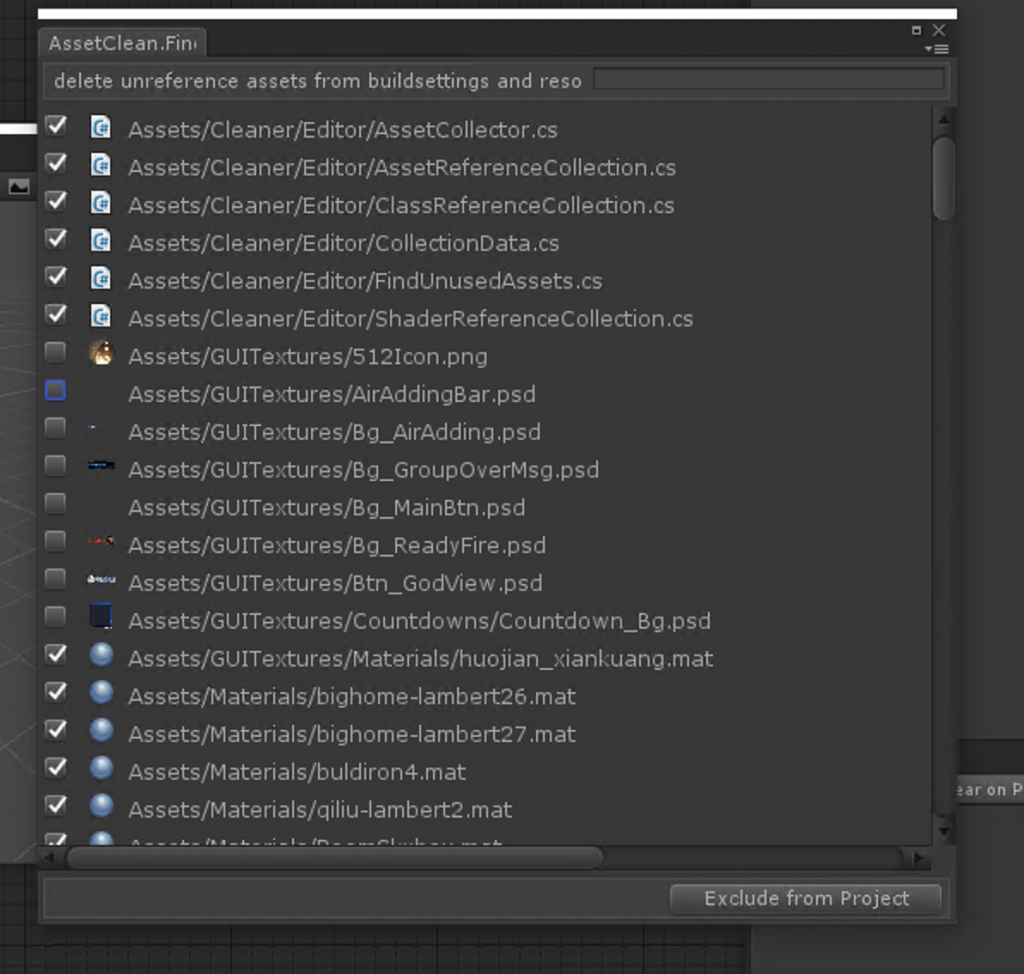This screenshot has height=974, width=1024.
Task: Click the Exclude from Project button
Action: tap(806, 898)
